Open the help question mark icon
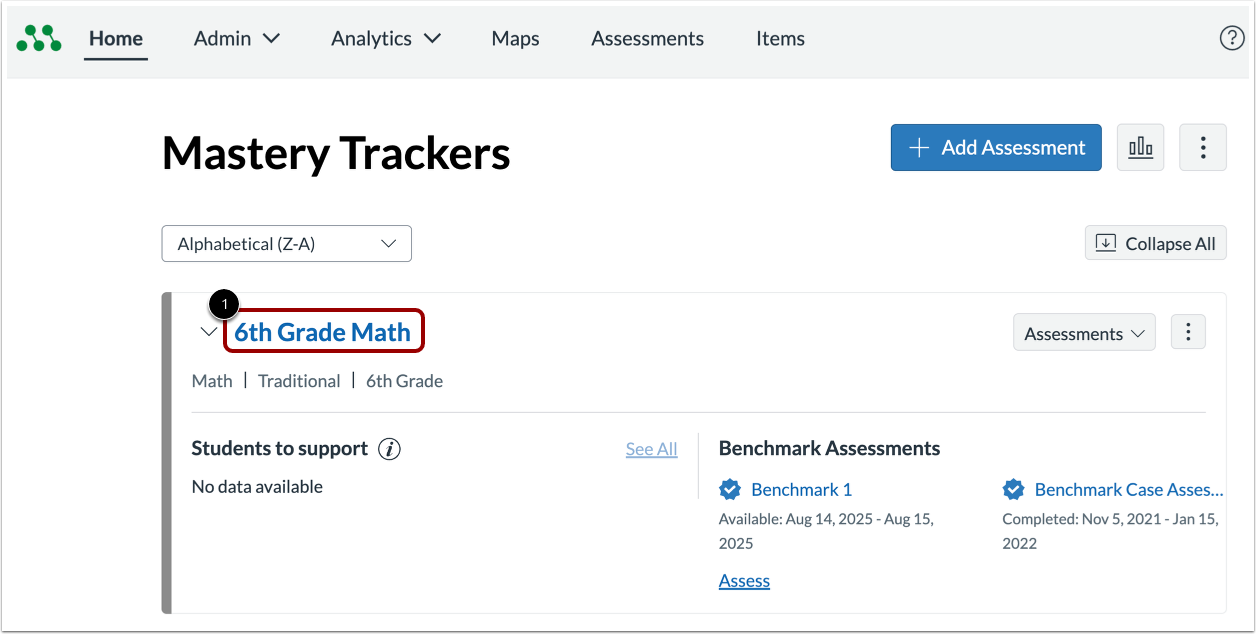Screen dimensions: 1256x634 click(1231, 38)
